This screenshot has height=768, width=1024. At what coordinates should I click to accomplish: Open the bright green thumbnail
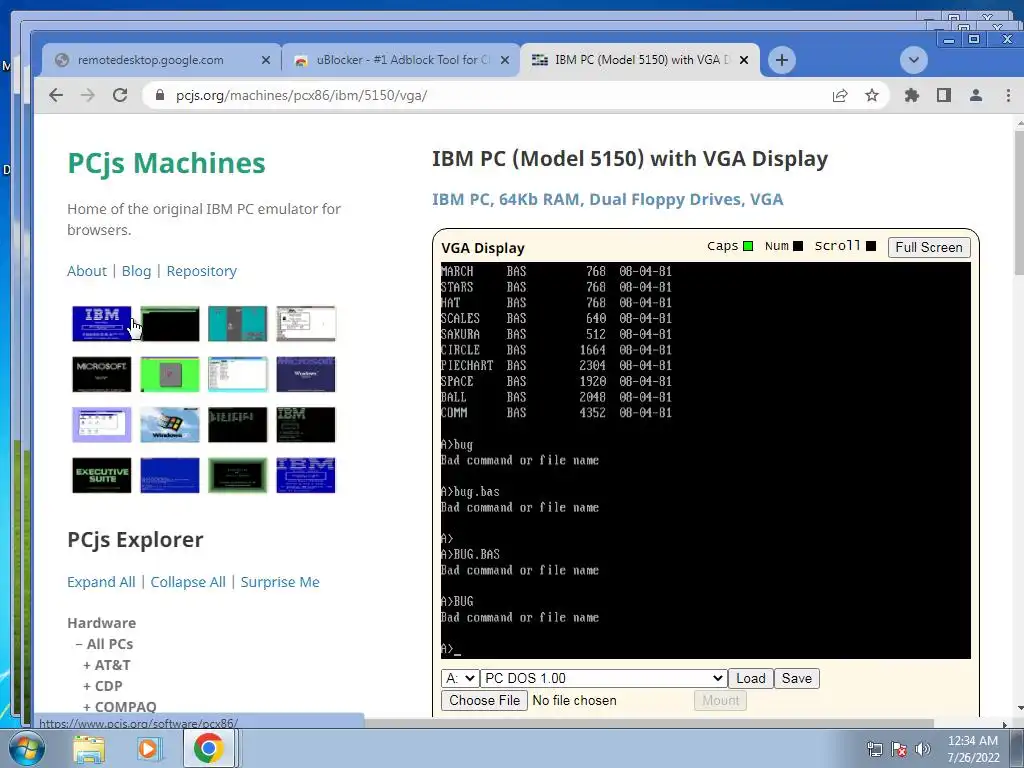(170, 374)
